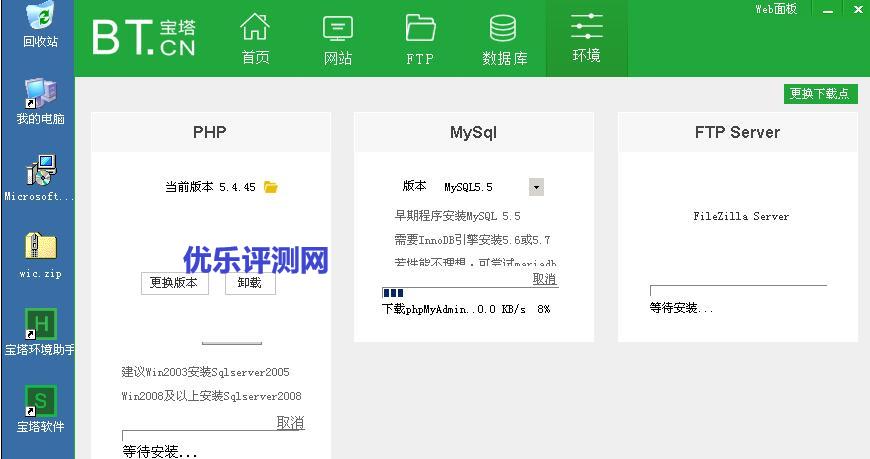Expand the MySQL5.5 version dropdown arrow
The height and width of the screenshot is (459, 870).
536,187
